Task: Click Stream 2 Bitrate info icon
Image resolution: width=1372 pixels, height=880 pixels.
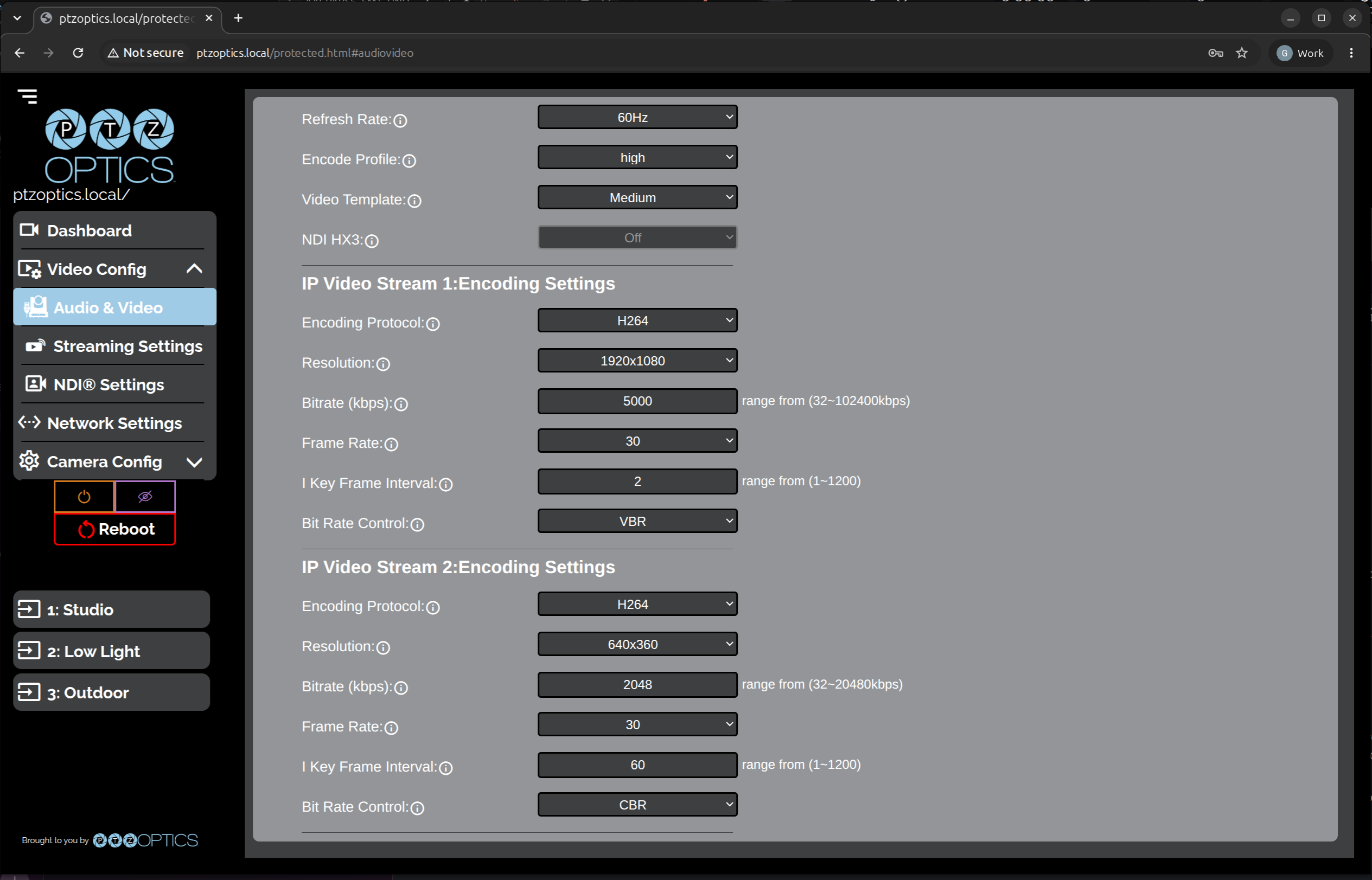Action: coord(401,688)
